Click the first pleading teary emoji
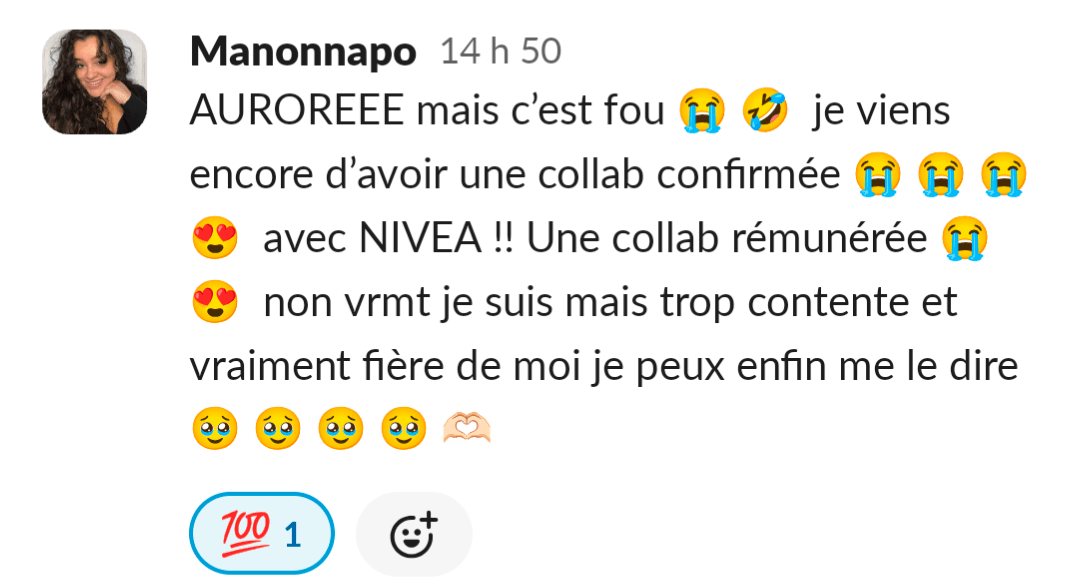The width and height of the screenshot is (1079, 588). pos(215,428)
